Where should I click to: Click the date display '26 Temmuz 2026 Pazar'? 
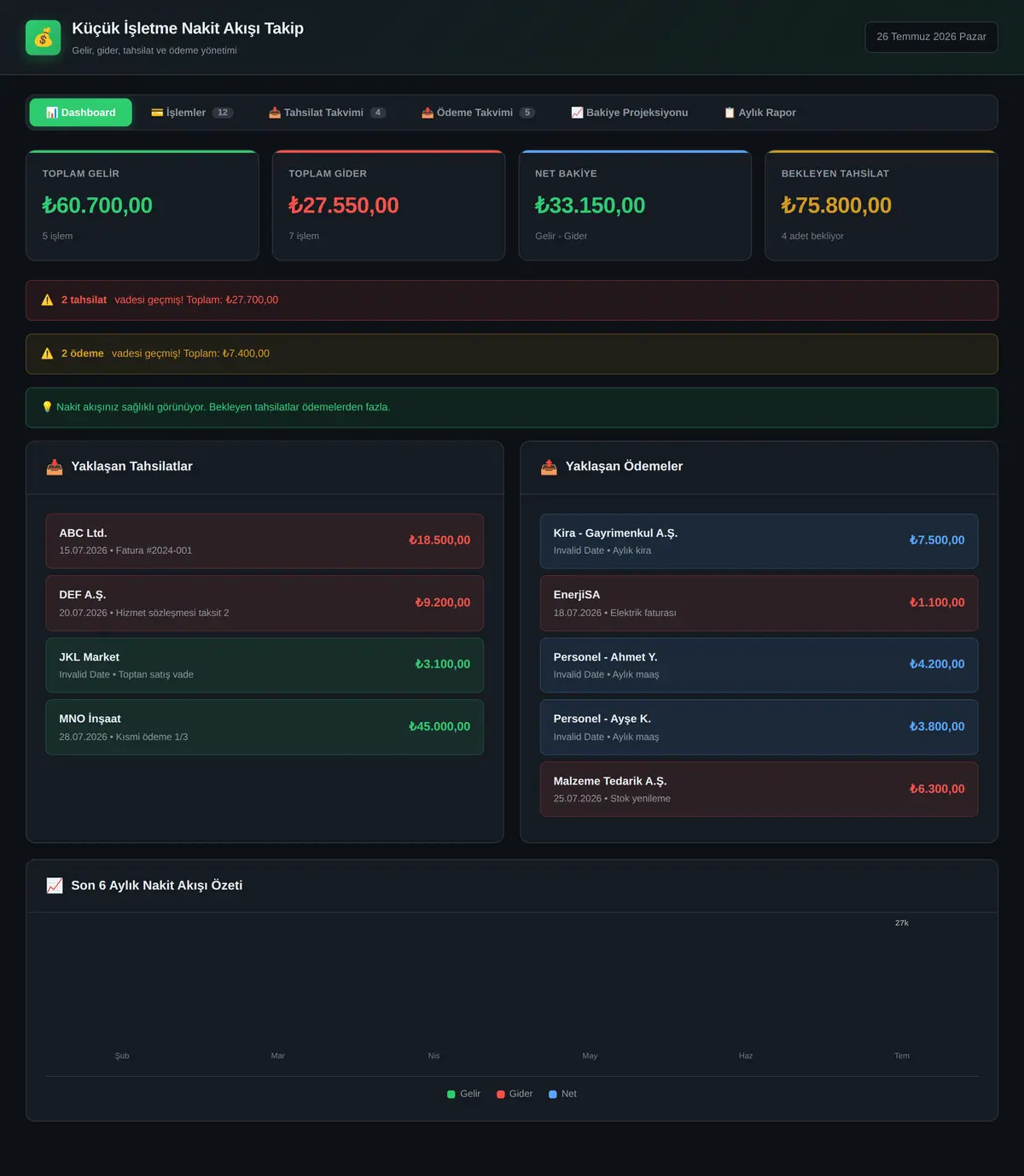[931, 37]
